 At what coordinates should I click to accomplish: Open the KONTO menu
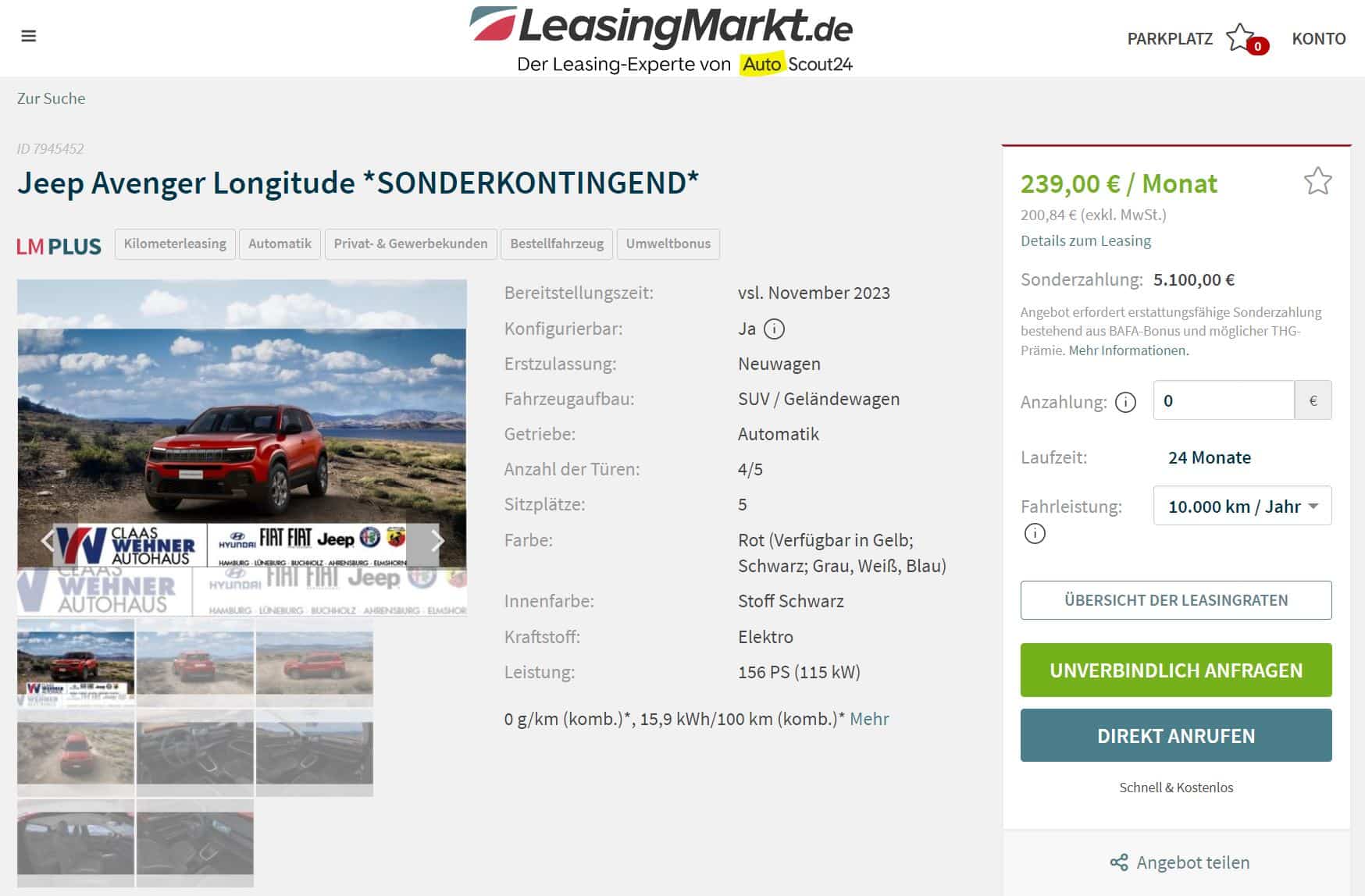tap(1319, 38)
